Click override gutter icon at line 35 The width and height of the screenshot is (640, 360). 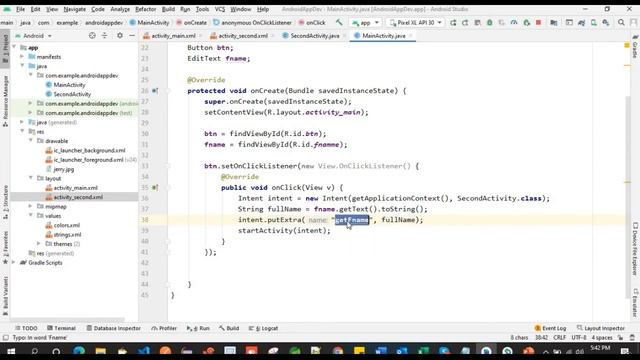[155, 188]
